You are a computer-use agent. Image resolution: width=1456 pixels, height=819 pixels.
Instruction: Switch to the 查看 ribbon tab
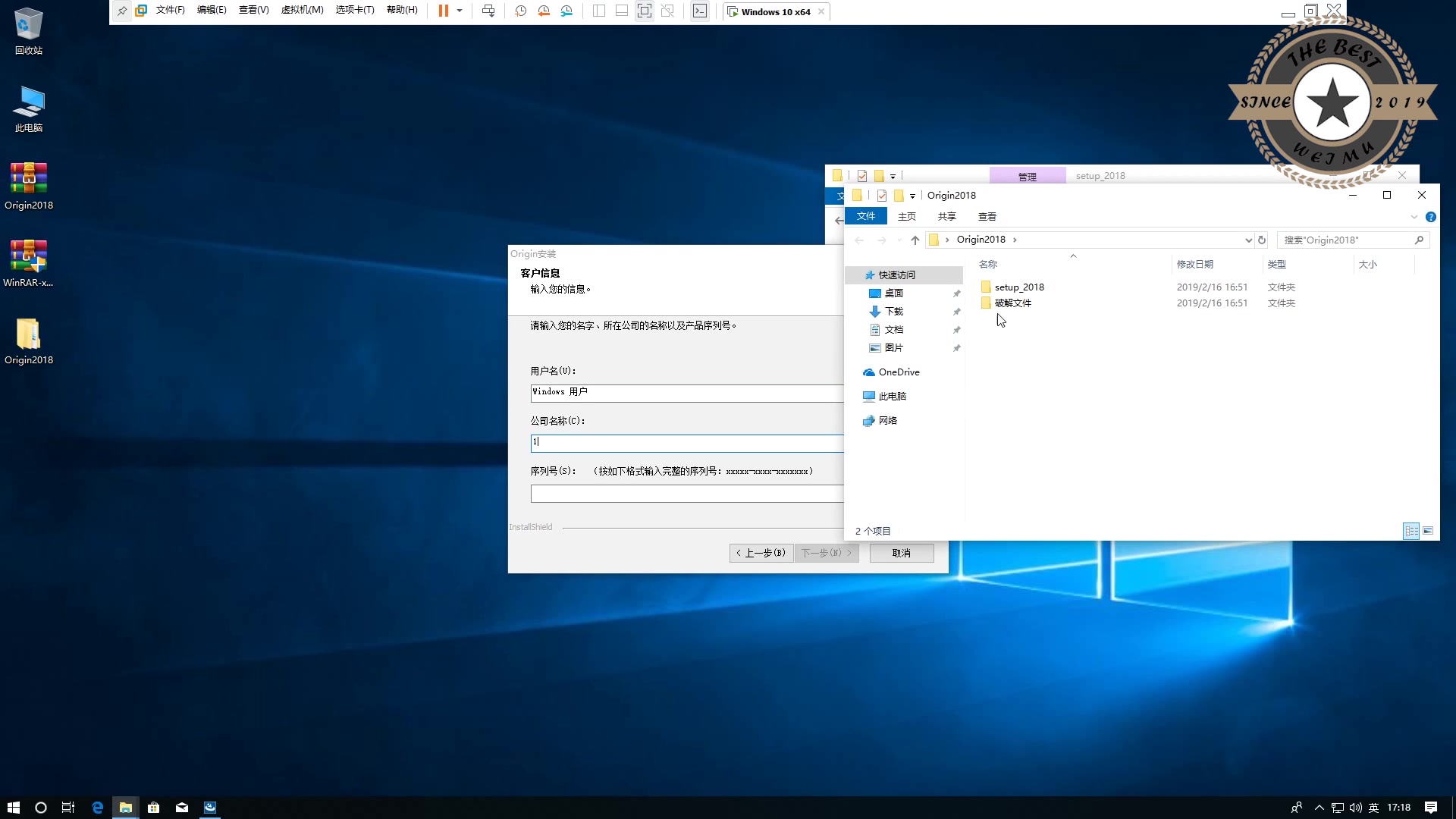click(x=987, y=217)
